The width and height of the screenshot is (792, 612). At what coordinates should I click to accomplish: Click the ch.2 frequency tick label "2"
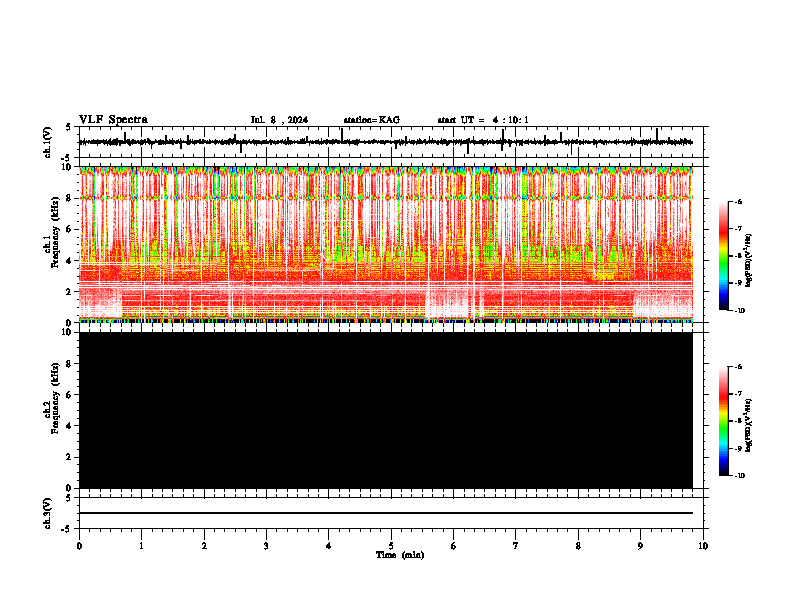pyautogui.click(x=70, y=457)
